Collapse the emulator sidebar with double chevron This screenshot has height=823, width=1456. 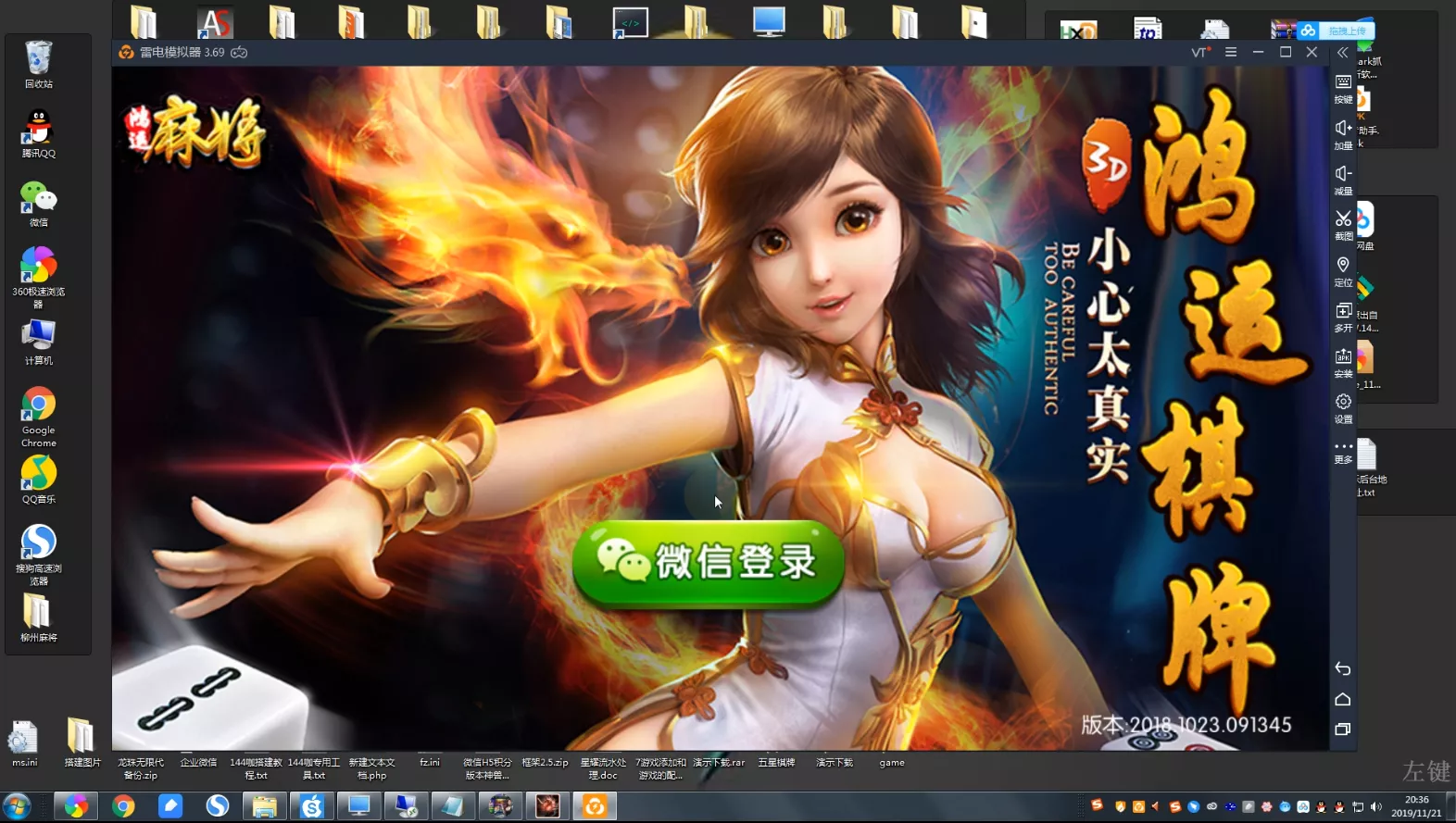click(1342, 53)
